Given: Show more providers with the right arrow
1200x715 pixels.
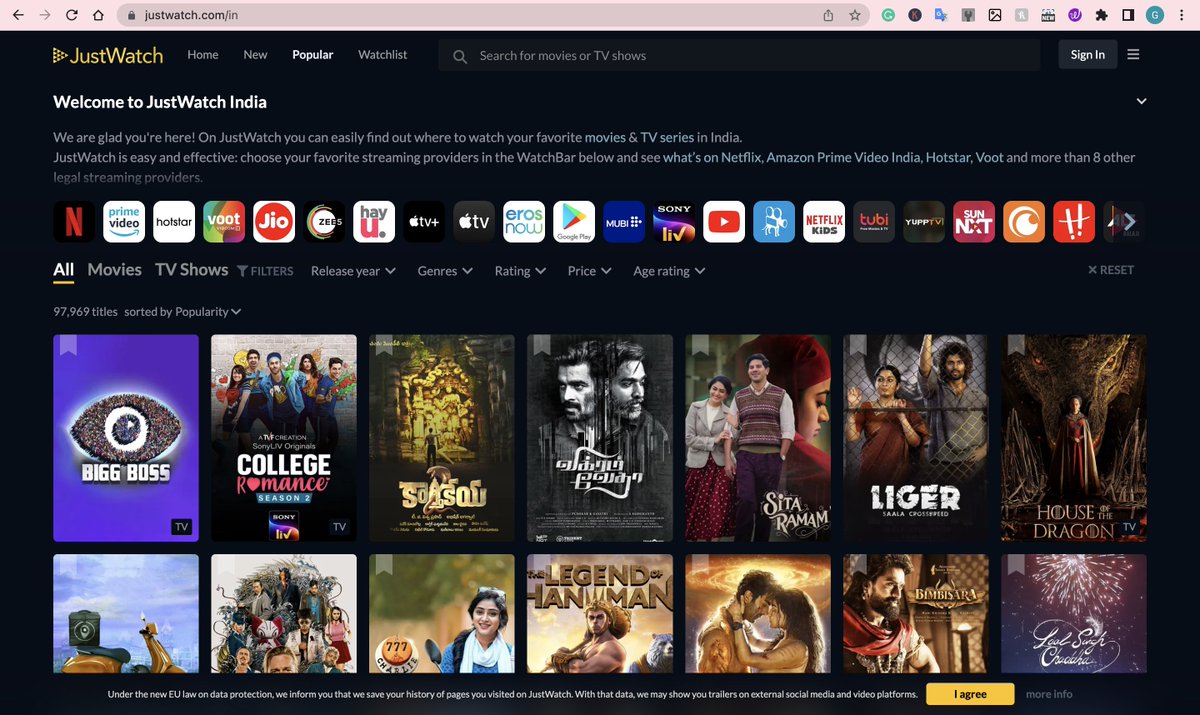Looking at the screenshot, I should [1130, 222].
